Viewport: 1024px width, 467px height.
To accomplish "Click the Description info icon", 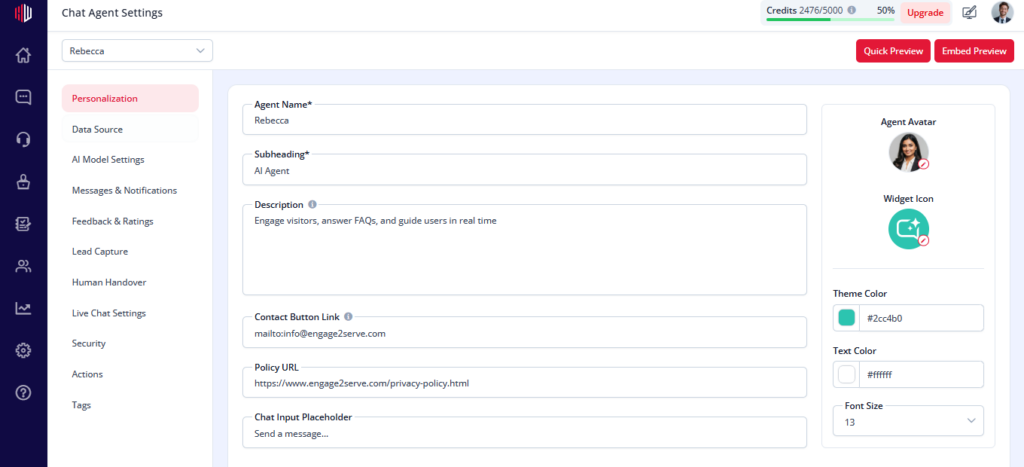I will coord(312,204).
